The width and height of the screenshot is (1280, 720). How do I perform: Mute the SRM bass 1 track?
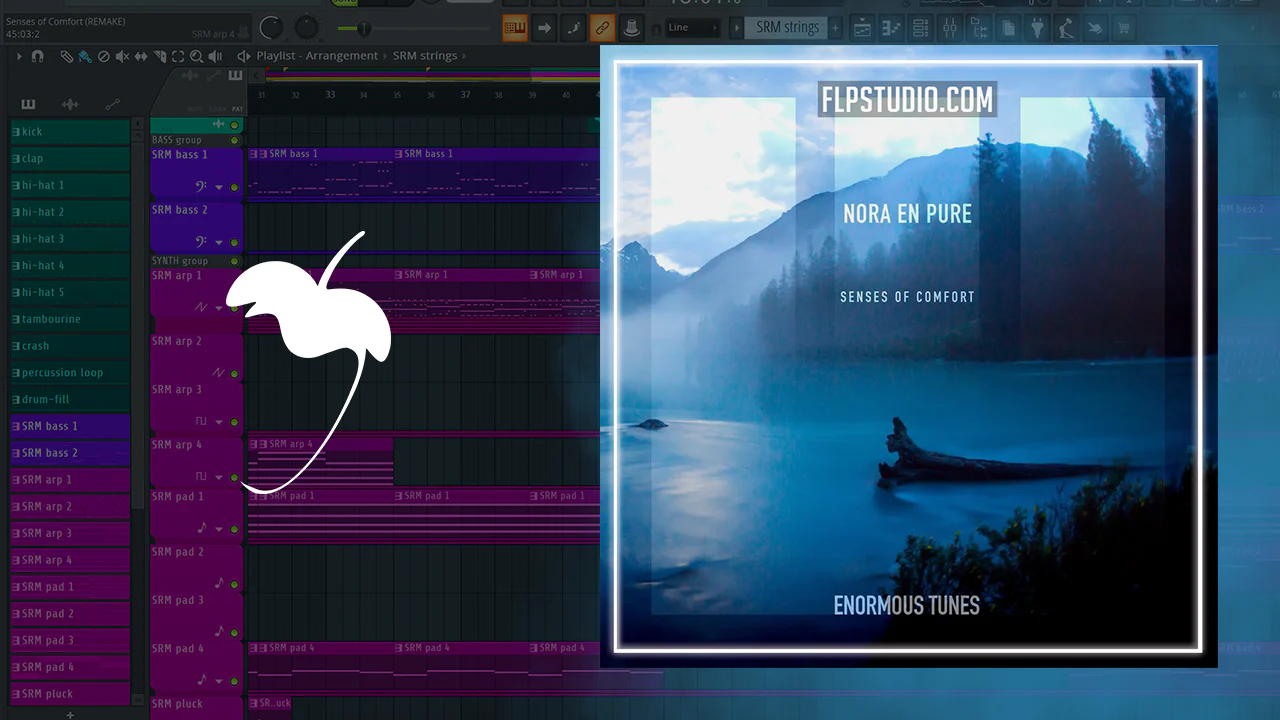coord(235,187)
